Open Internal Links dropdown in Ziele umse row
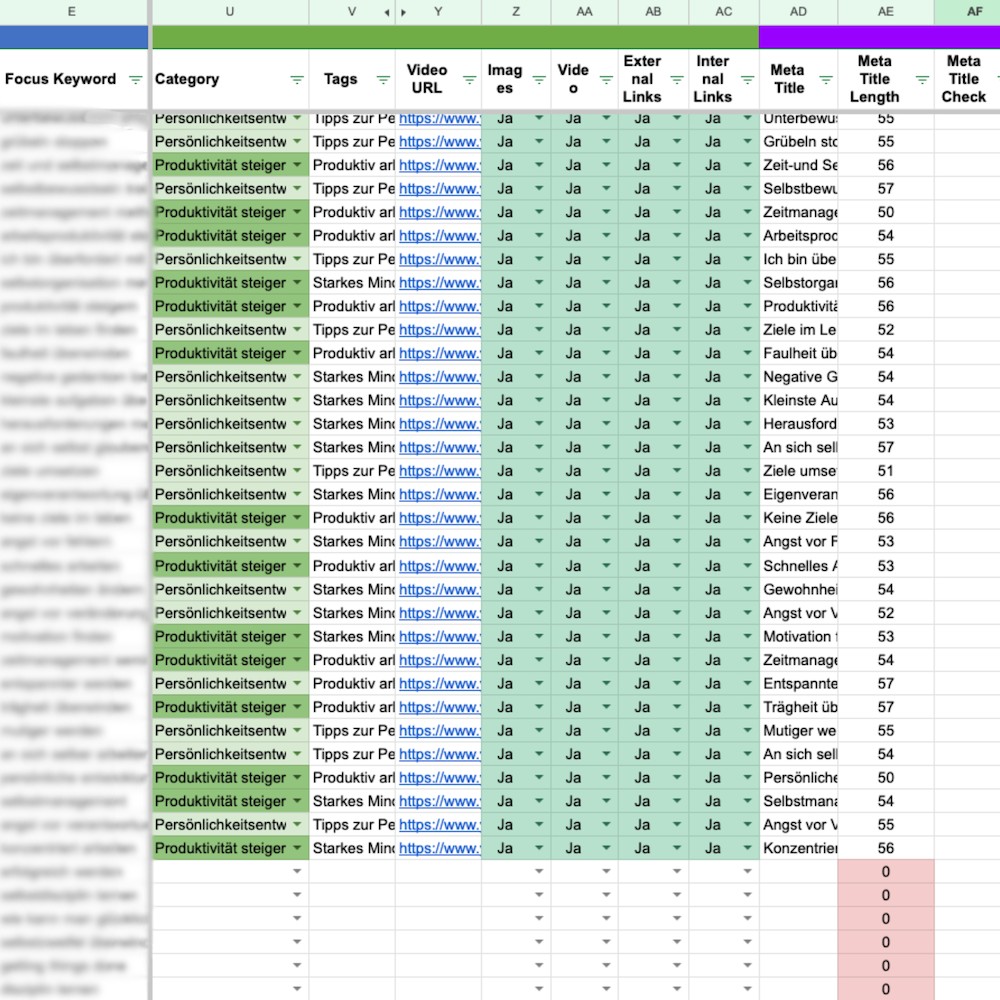 click(x=747, y=471)
